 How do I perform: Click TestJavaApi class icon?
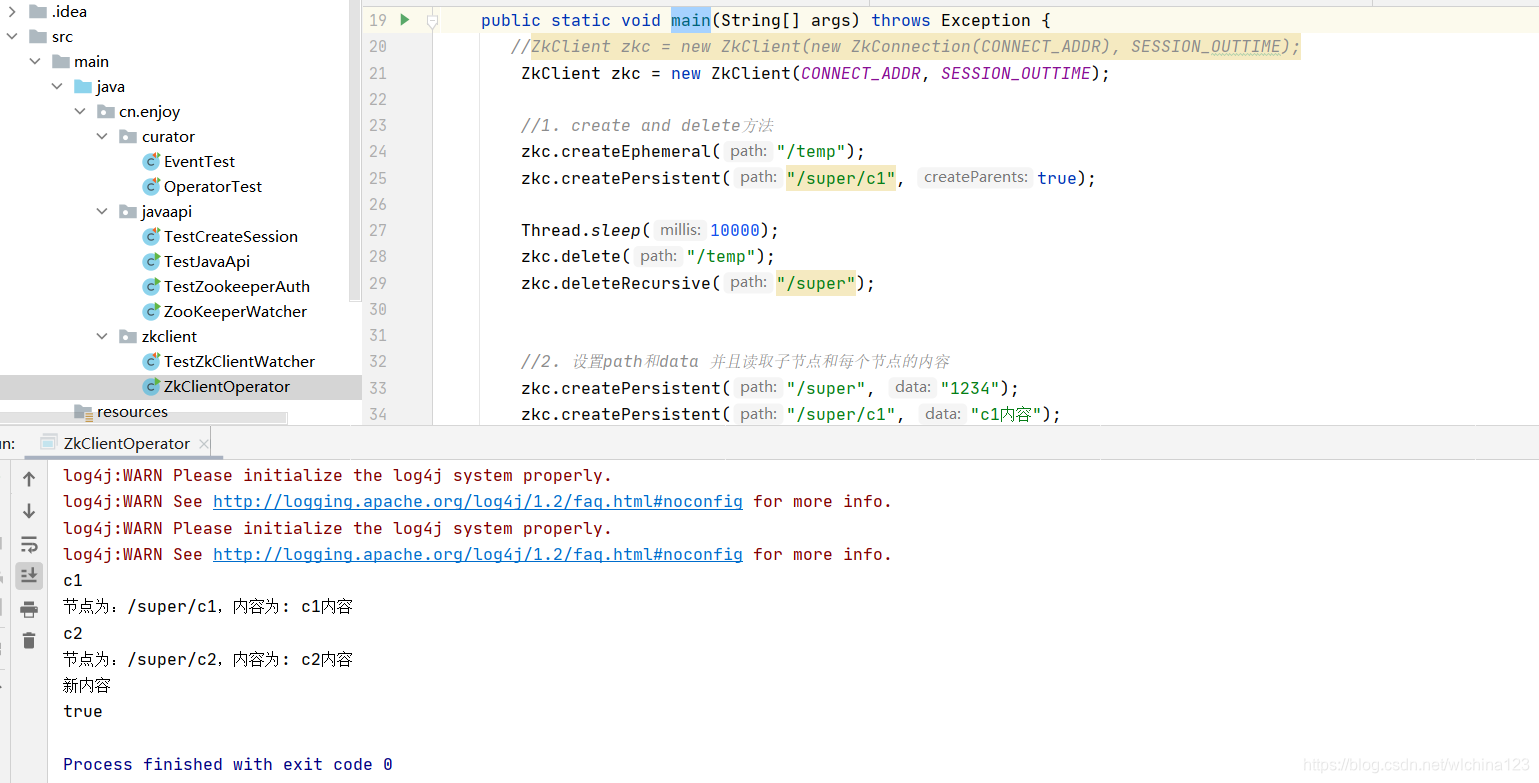151,261
